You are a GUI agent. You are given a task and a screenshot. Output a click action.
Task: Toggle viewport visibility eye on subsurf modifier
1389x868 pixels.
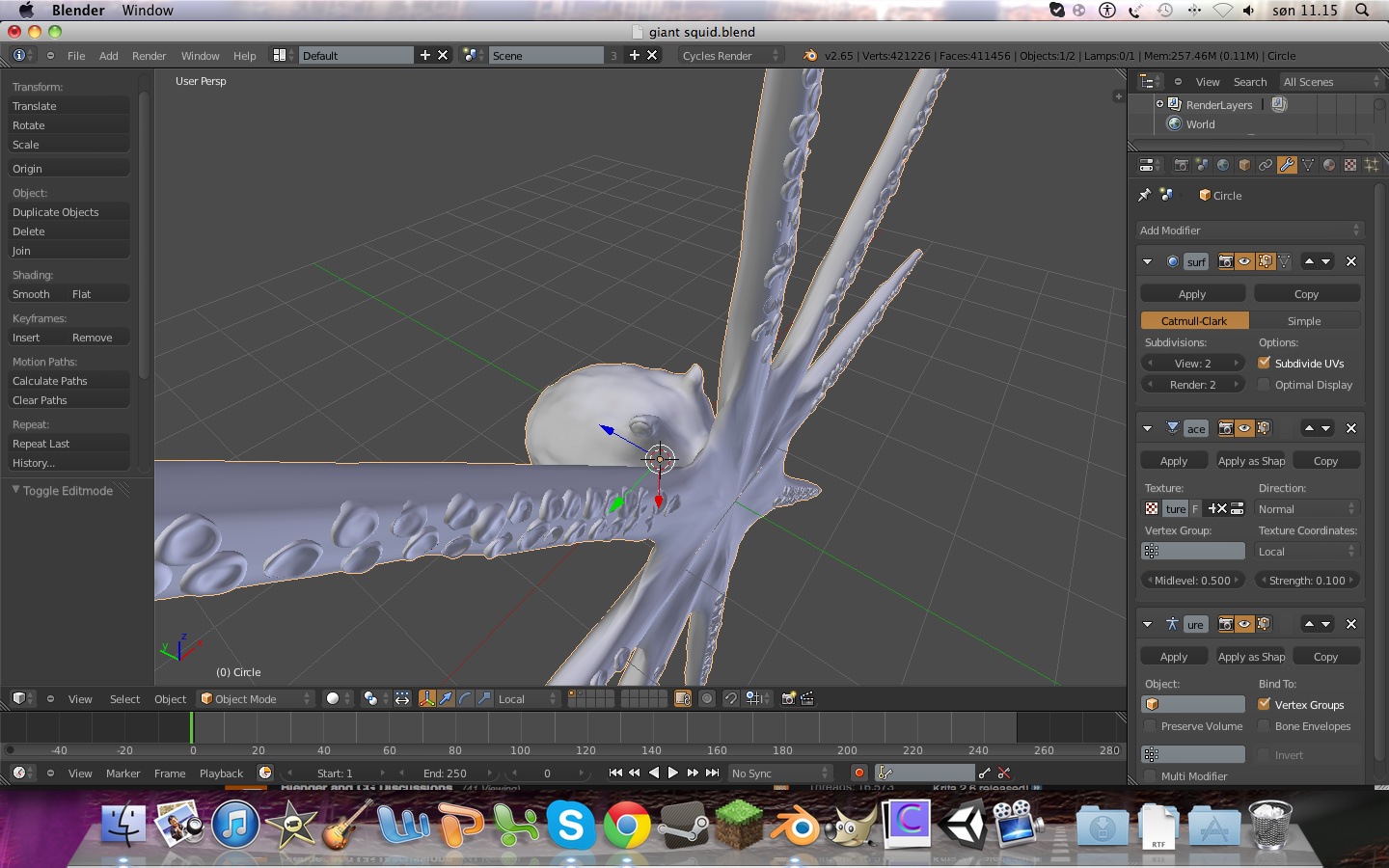(x=1244, y=261)
